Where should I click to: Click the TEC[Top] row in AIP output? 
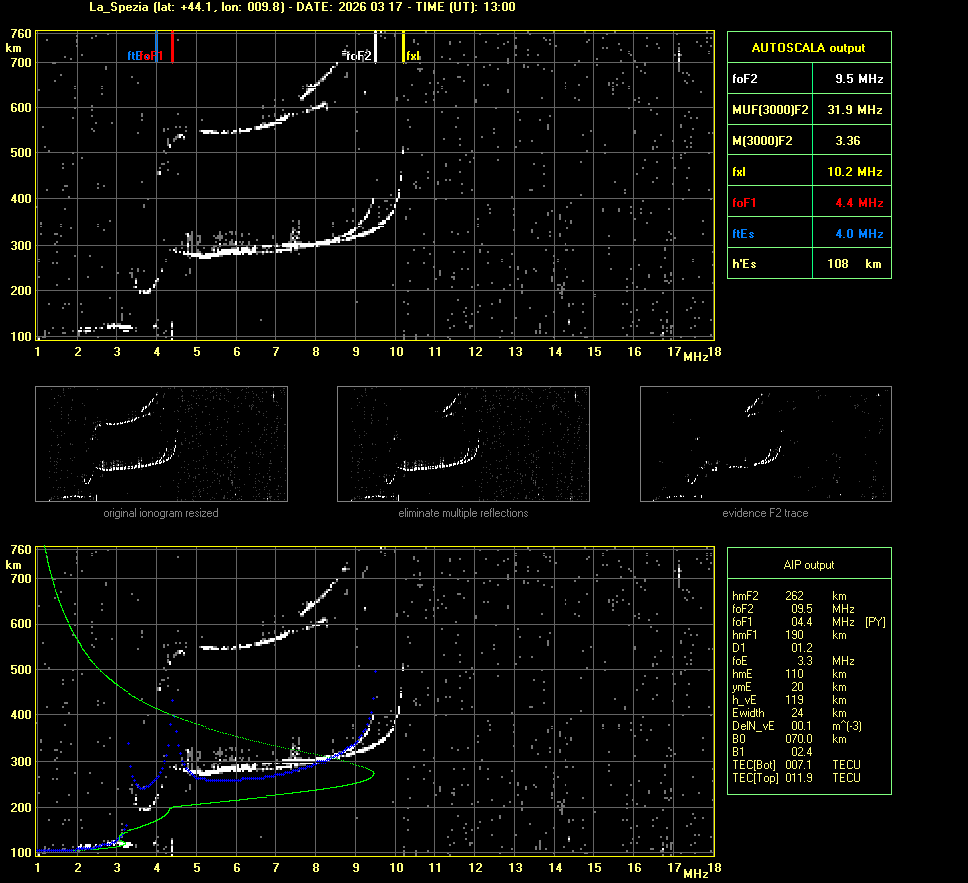click(x=797, y=777)
